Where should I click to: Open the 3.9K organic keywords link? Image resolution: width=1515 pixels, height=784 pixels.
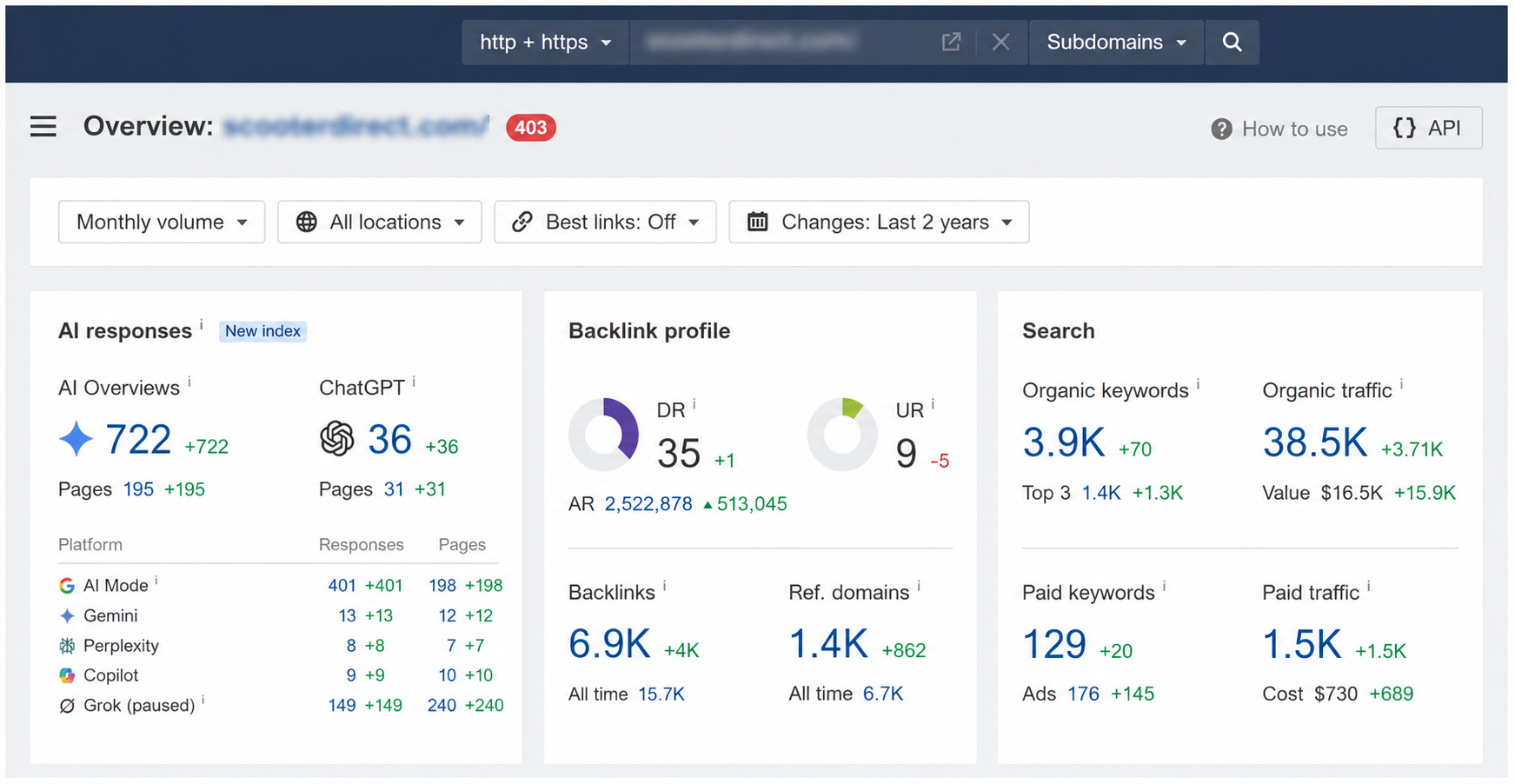click(1064, 442)
